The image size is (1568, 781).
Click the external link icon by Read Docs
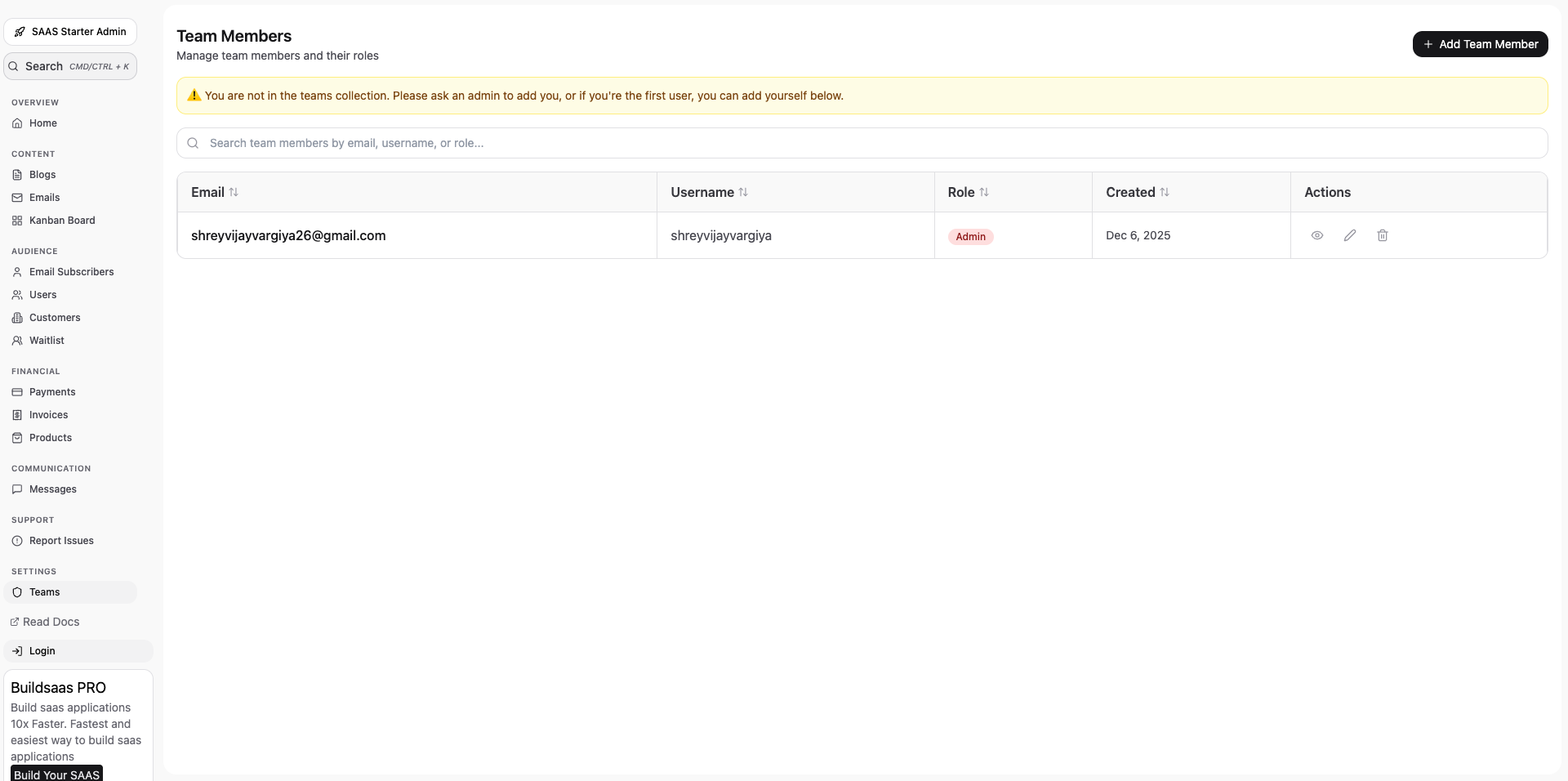(15, 622)
